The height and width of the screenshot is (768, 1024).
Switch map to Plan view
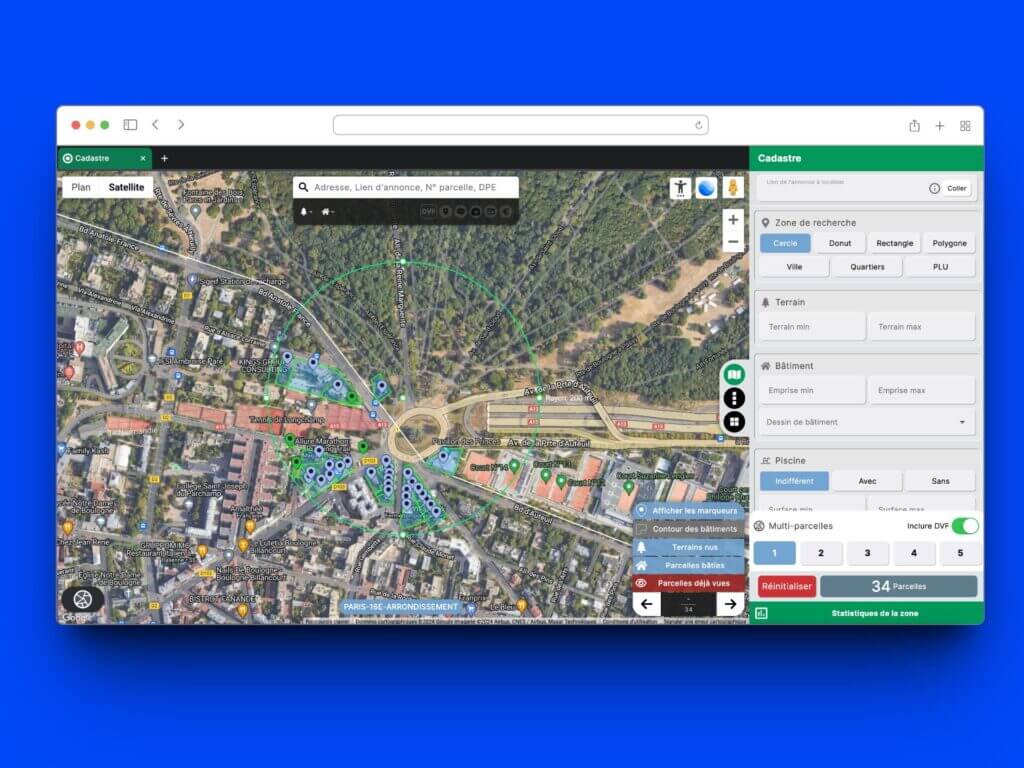click(81, 187)
